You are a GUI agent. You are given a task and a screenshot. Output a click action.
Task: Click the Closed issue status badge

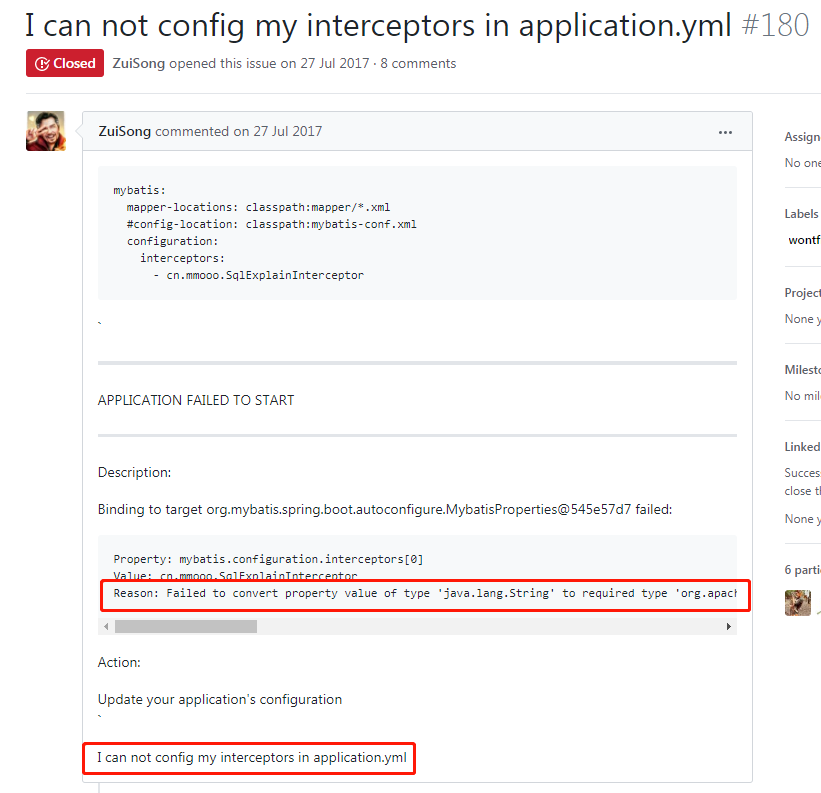pyautogui.click(x=65, y=63)
